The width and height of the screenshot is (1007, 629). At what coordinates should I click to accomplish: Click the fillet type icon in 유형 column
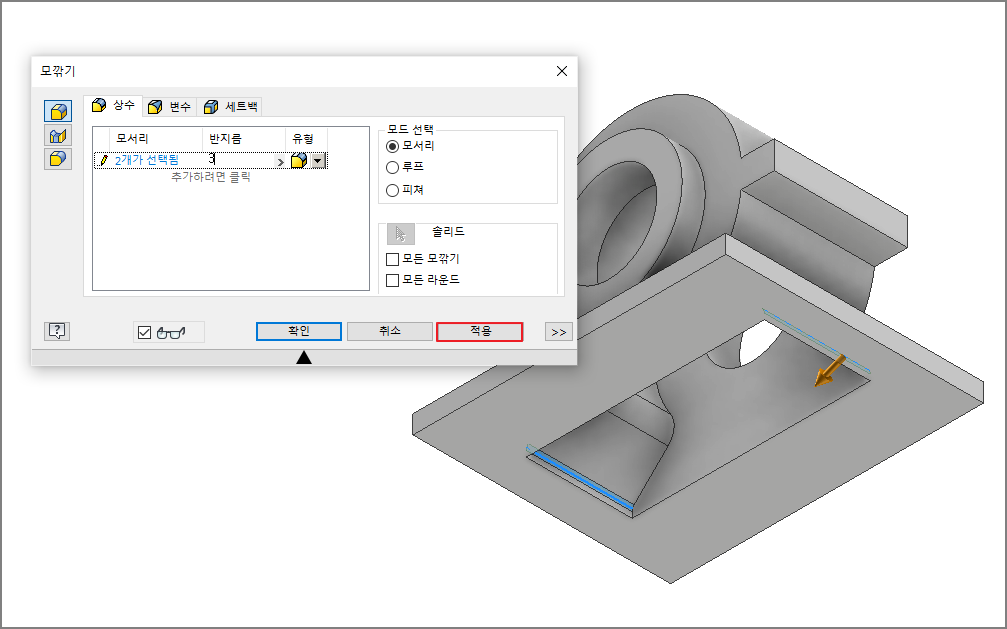[x=299, y=161]
